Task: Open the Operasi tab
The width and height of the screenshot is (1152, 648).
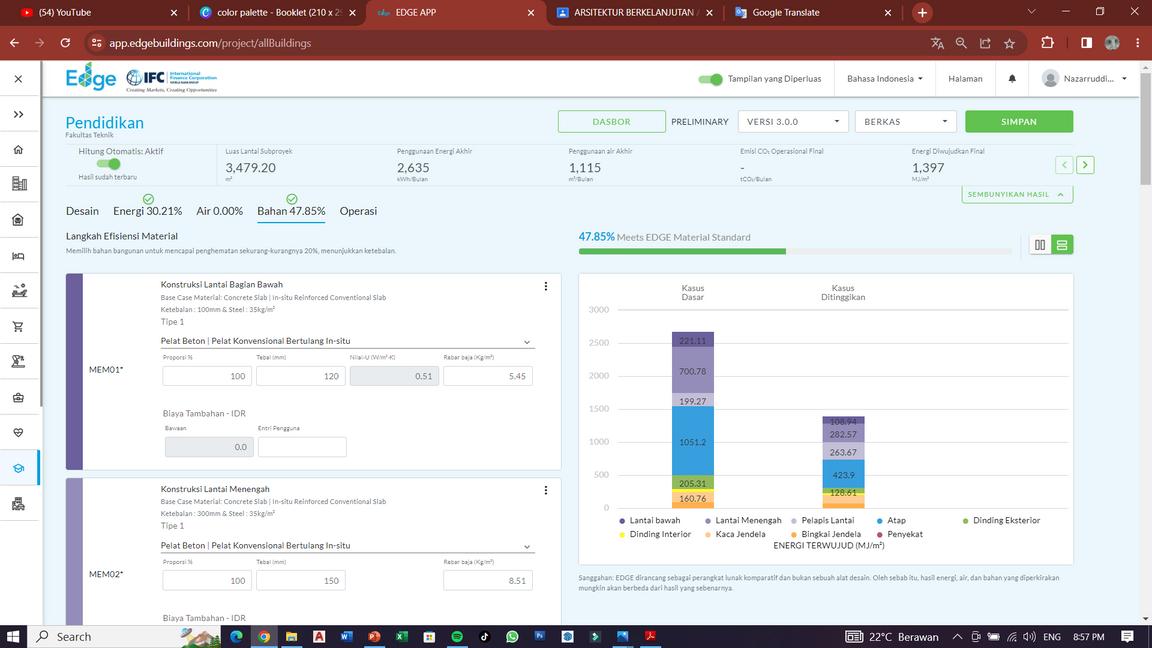Action: coord(358,211)
